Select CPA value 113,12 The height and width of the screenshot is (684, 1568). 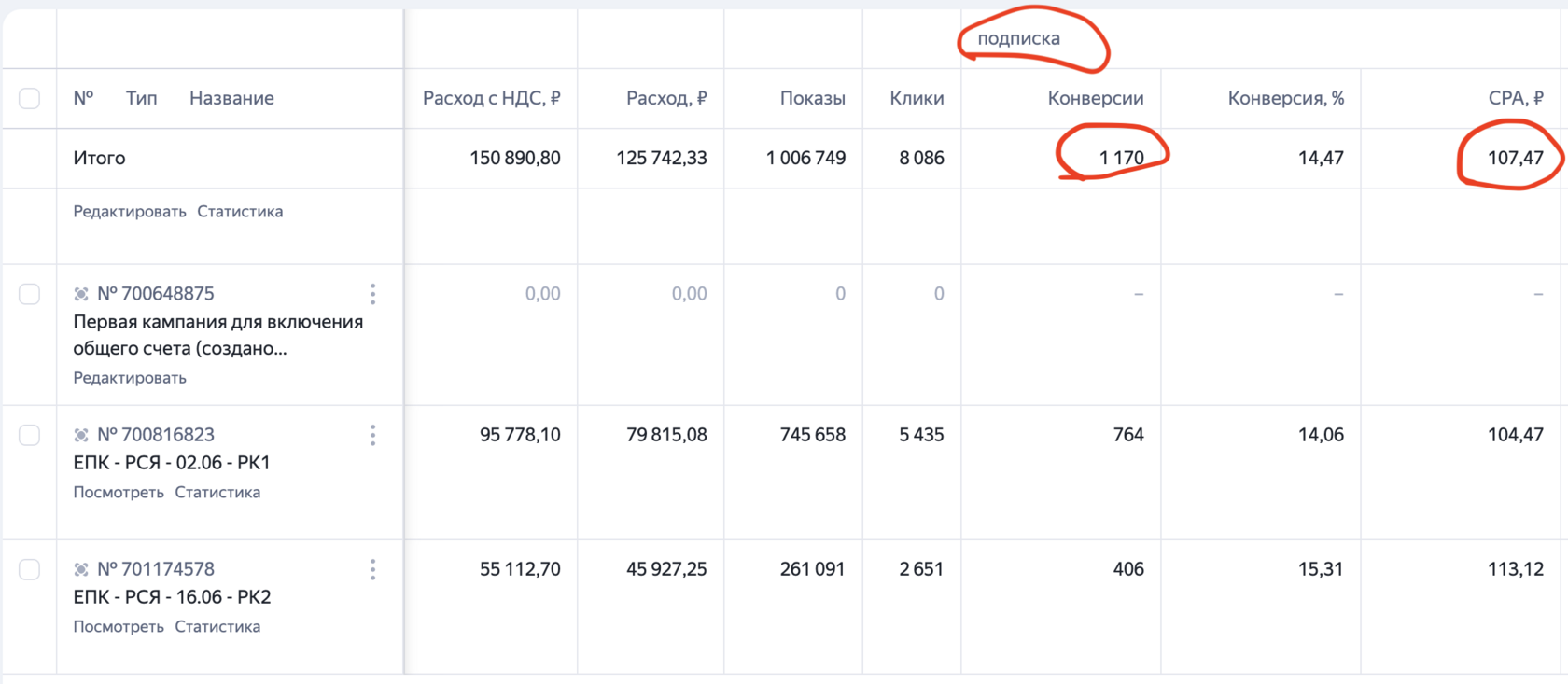[1516, 569]
